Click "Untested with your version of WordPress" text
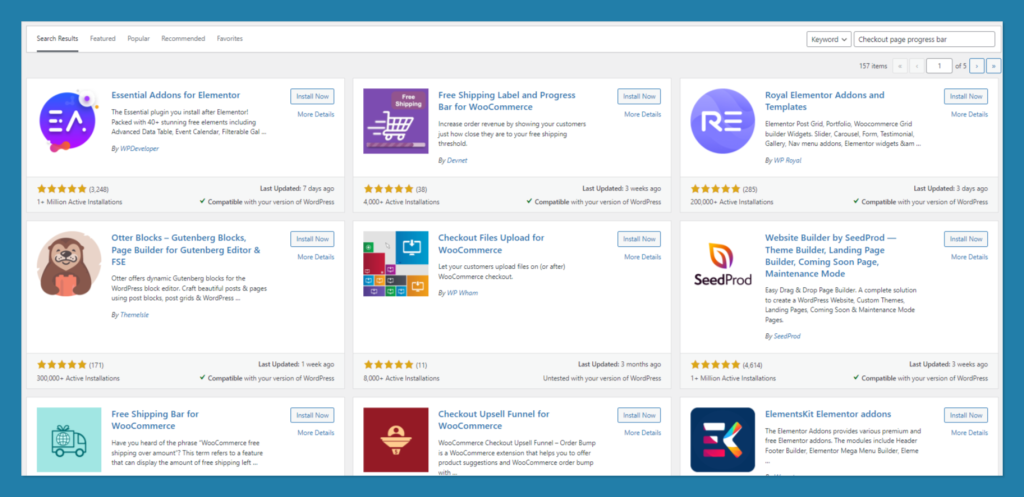 (x=601, y=378)
